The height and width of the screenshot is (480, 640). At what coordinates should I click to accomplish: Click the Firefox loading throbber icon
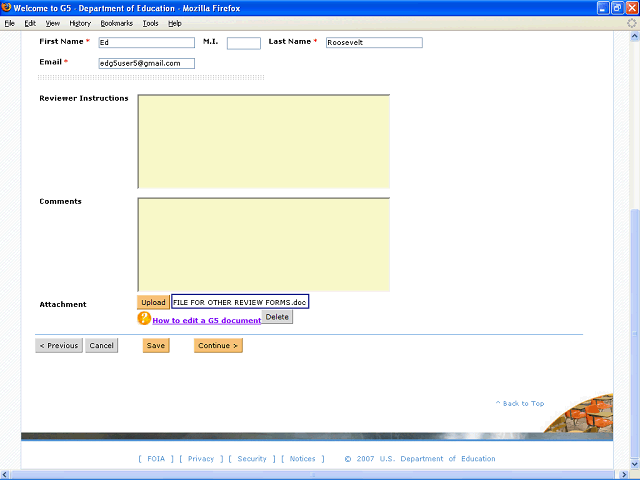tap(632, 23)
